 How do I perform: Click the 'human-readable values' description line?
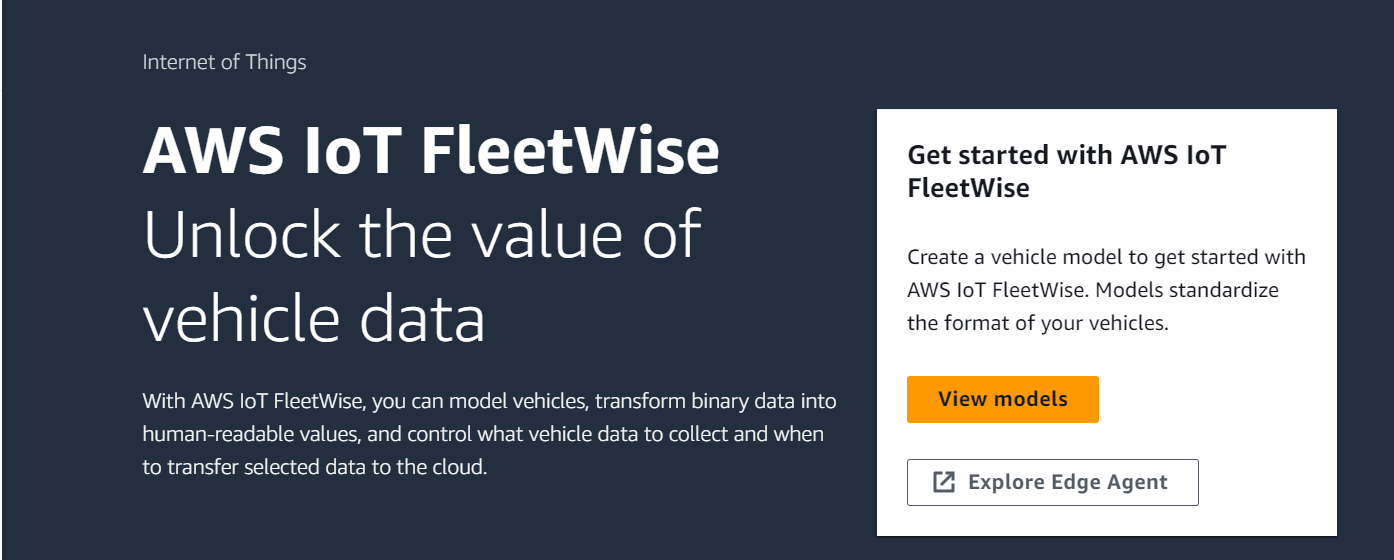pyautogui.click(x=240, y=435)
